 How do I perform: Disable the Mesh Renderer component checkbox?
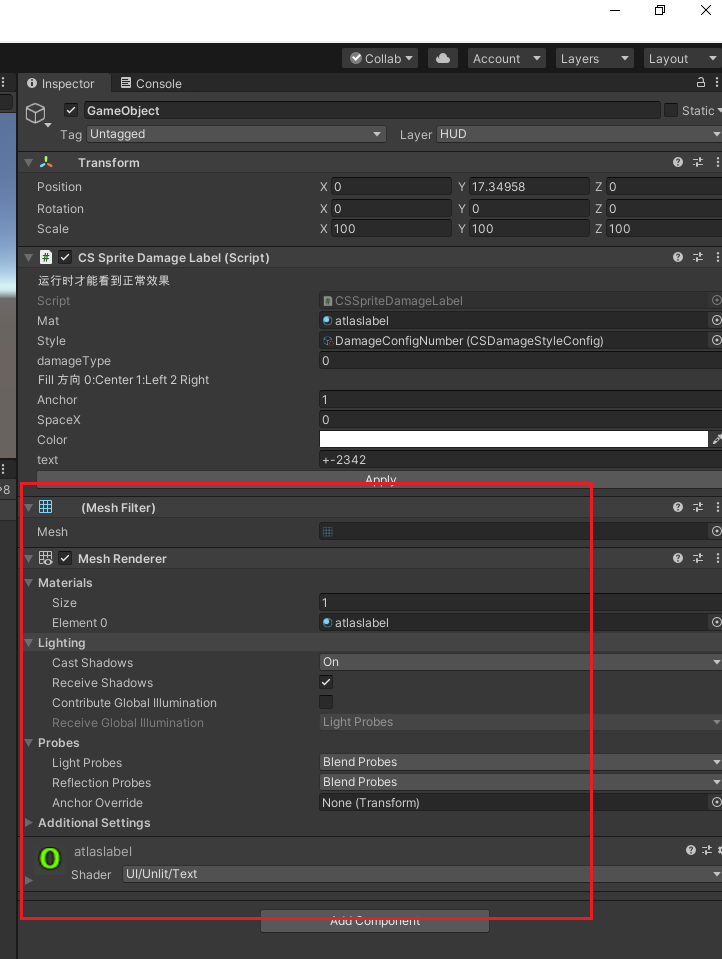(65, 559)
